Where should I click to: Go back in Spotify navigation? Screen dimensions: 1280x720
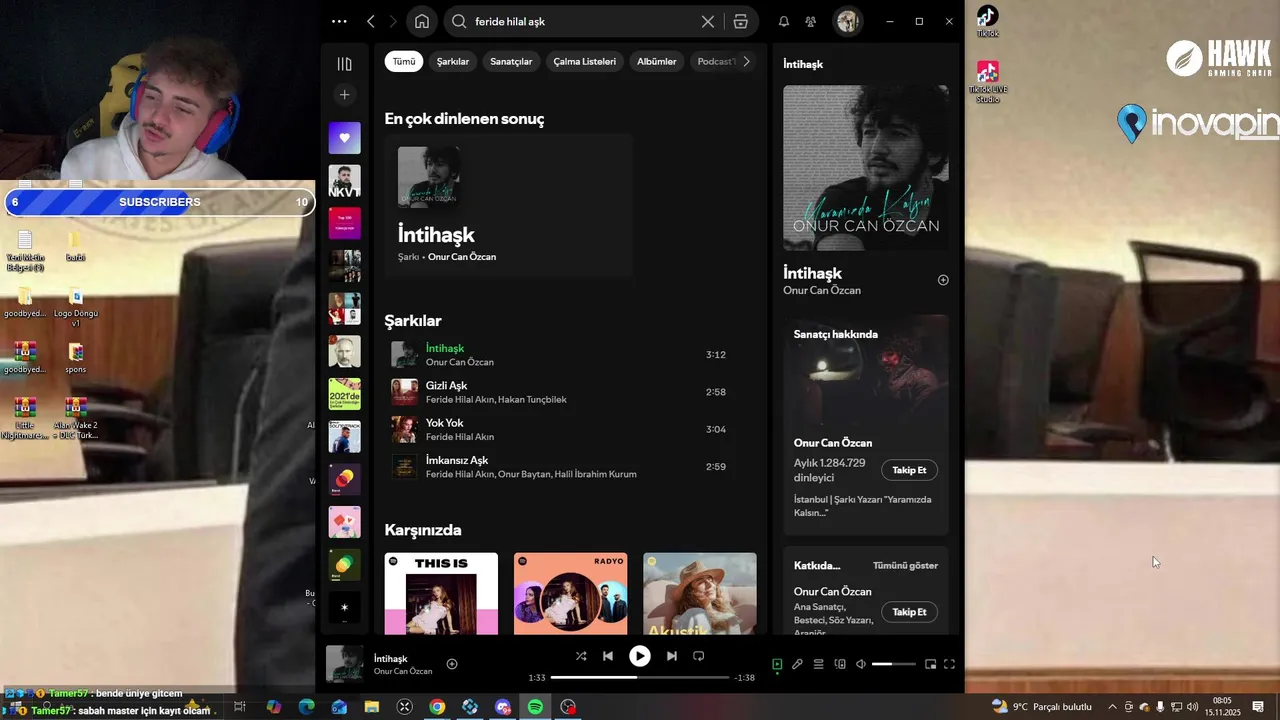pos(371,21)
